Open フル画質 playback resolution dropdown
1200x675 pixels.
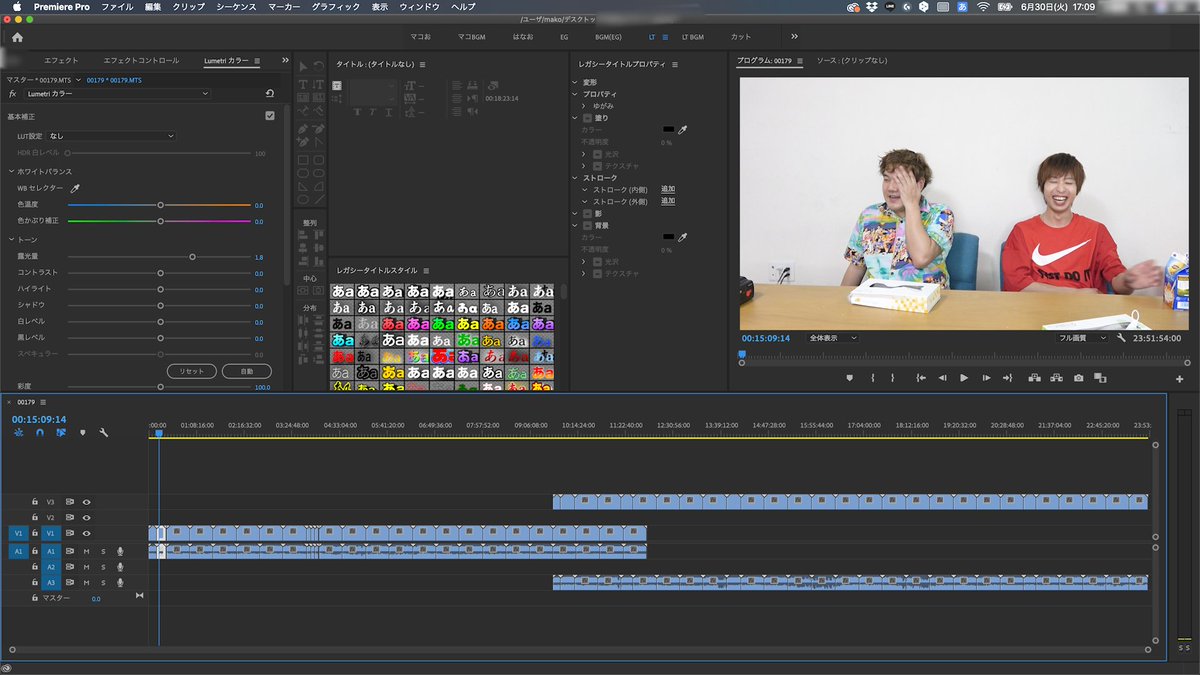(1083, 338)
